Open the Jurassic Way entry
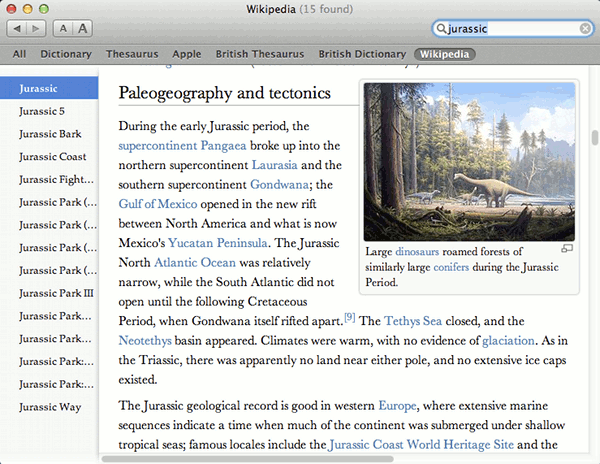Image resolution: width=600 pixels, height=464 pixels. 49,407
